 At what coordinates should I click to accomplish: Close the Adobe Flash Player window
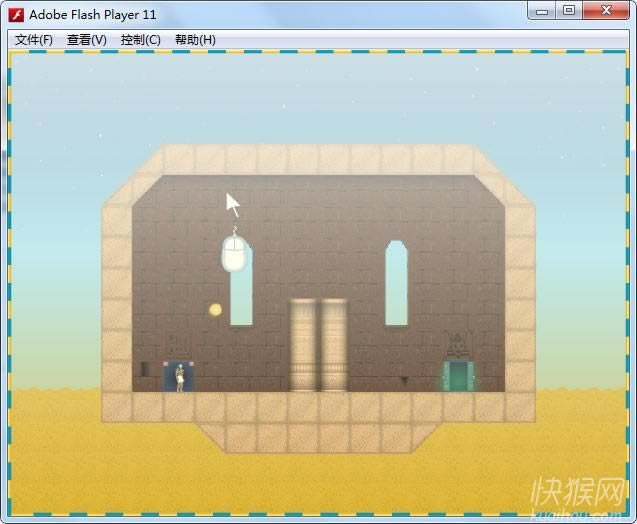pyautogui.click(x=606, y=11)
